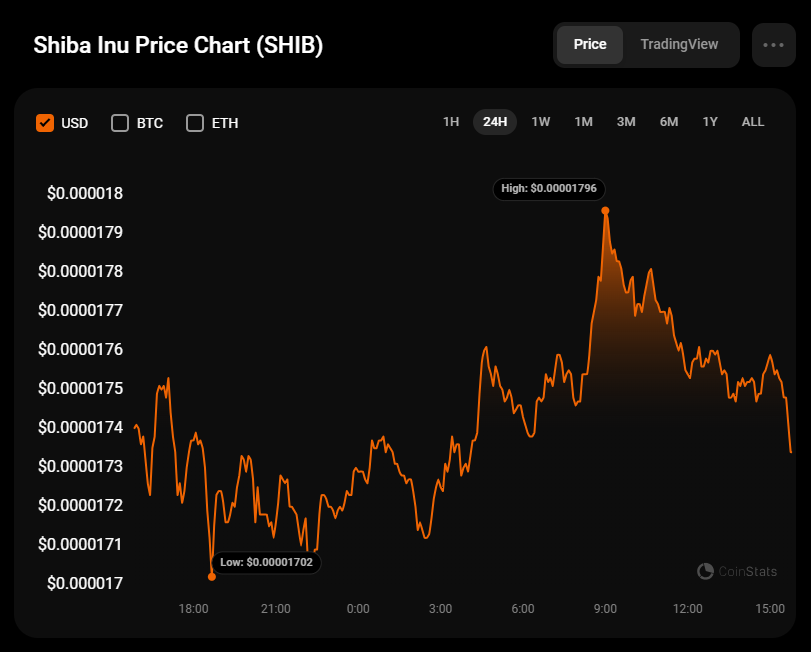The image size is (811, 652).
Task: Click the High: $0.00001796 label
Action: tap(550, 188)
